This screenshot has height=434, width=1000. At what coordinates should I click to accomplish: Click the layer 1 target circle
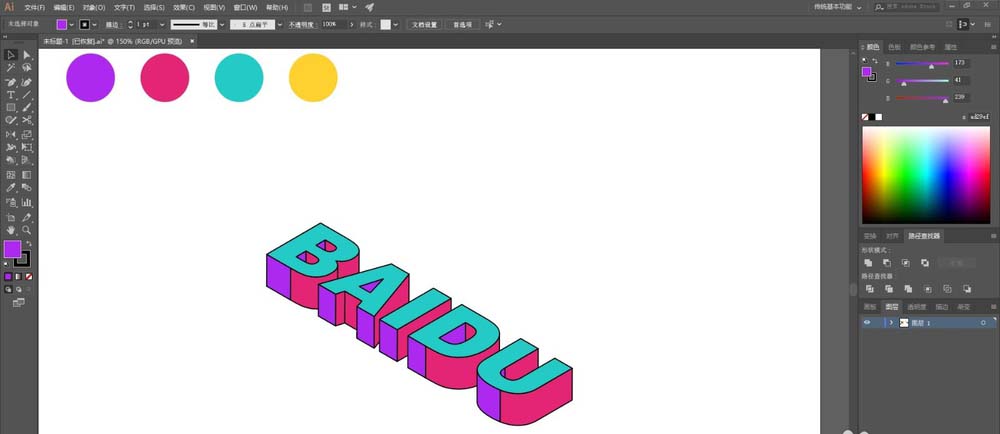point(983,323)
